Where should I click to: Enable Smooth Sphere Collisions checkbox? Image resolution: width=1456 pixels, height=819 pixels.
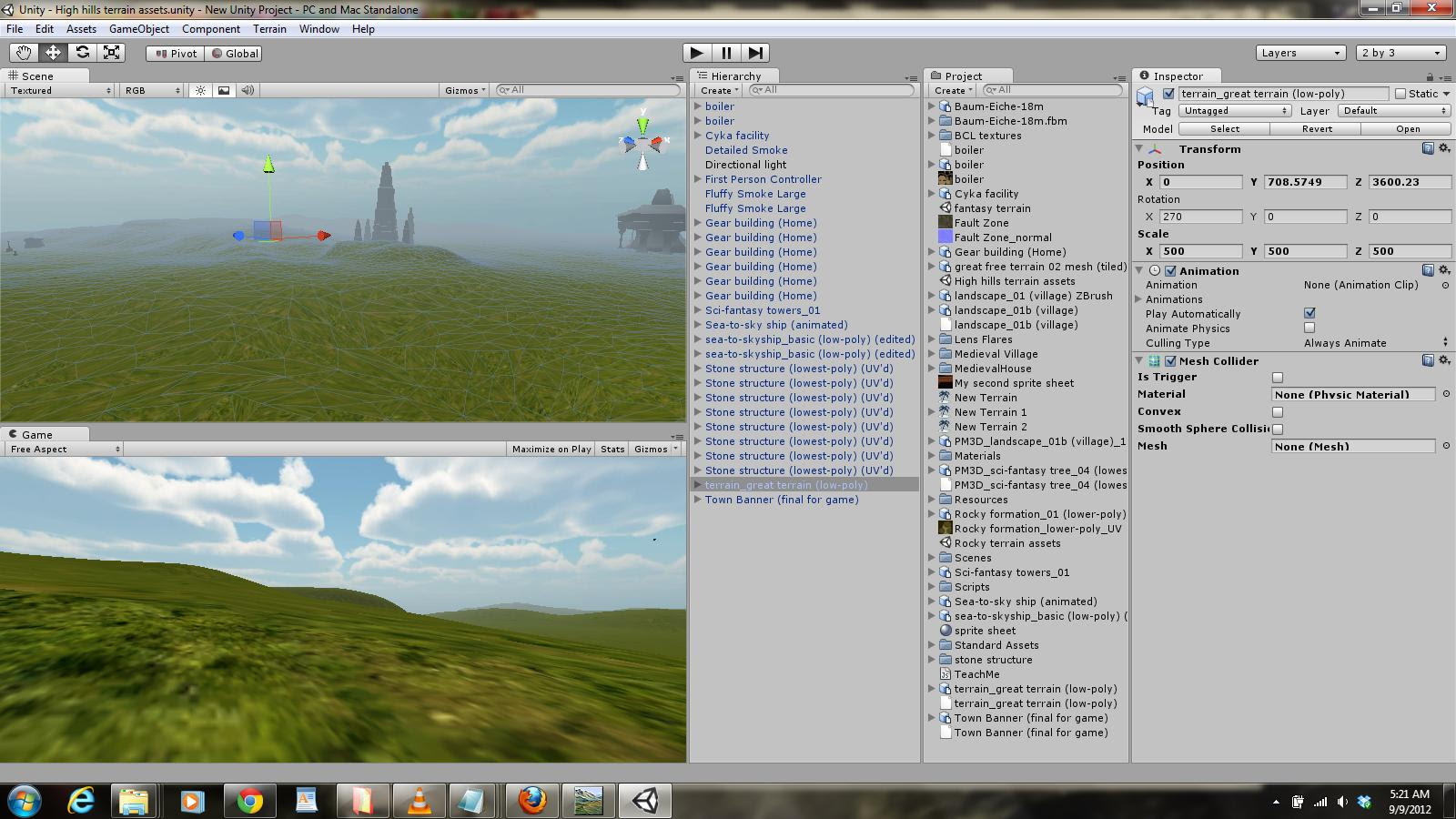(x=1278, y=429)
